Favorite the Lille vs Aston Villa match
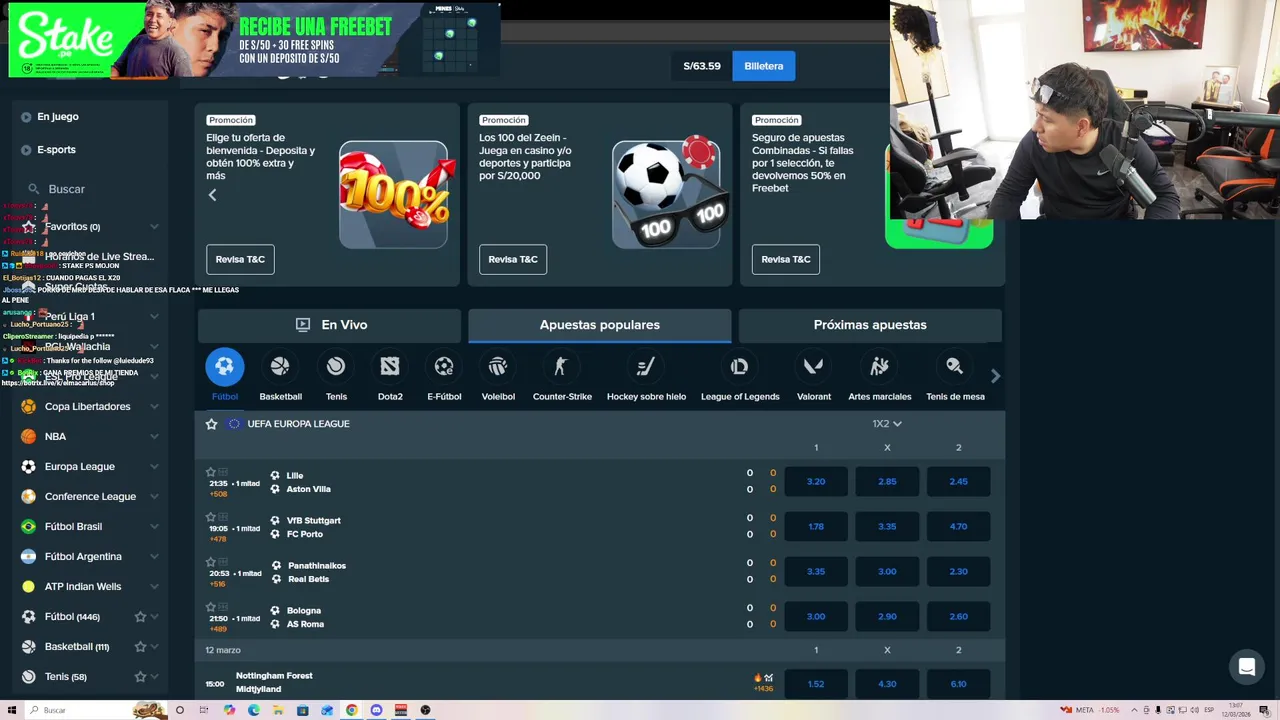The image size is (1280, 720). [x=210, y=472]
